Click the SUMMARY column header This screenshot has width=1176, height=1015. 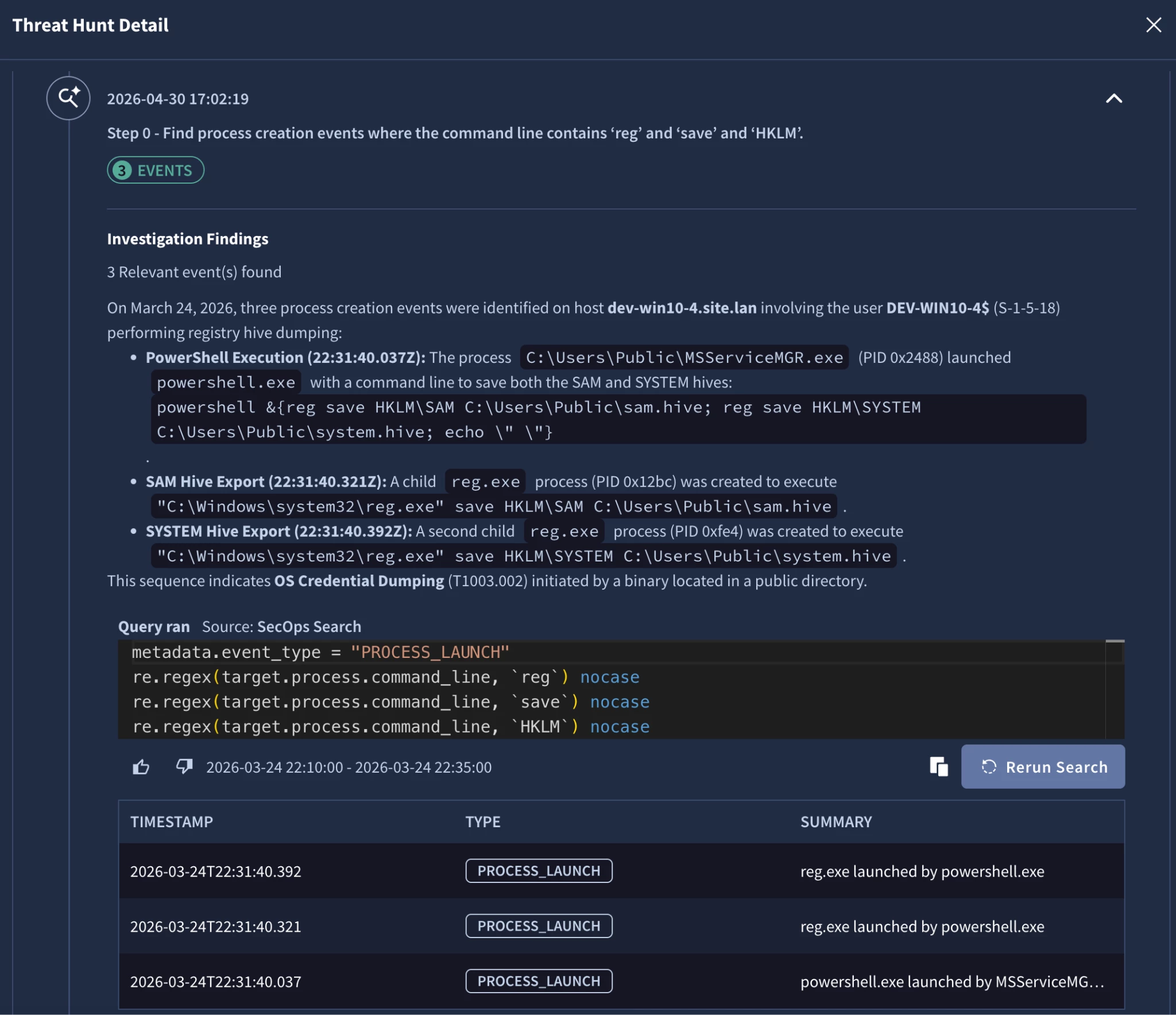836,822
